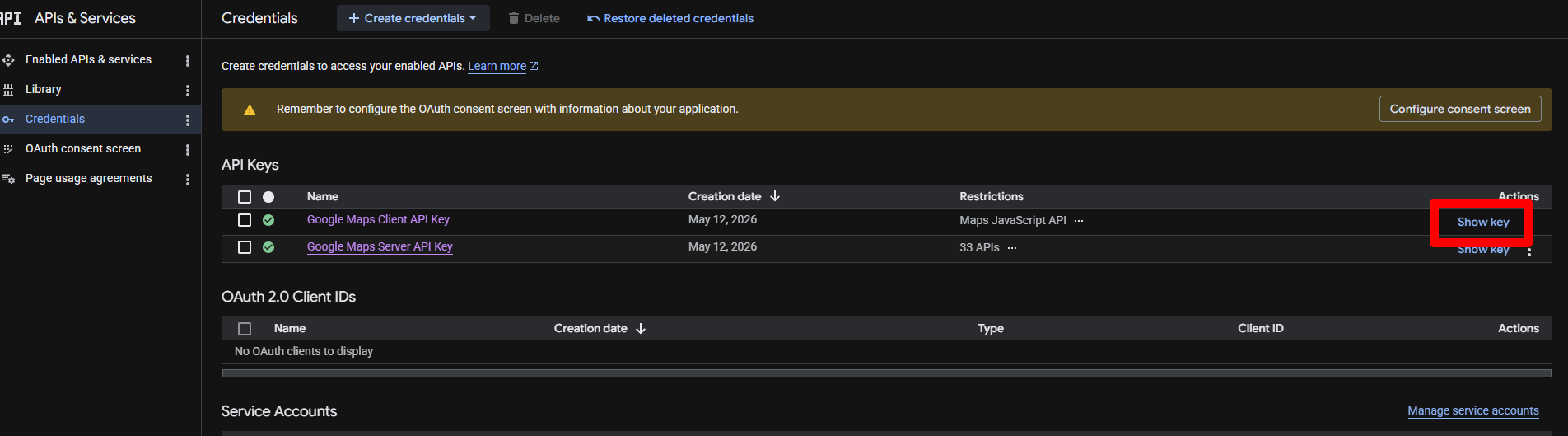Click 'Maps JavaScript API' restriction text
Image resolution: width=1568 pixels, height=436 pixels.
(1013, 220)
